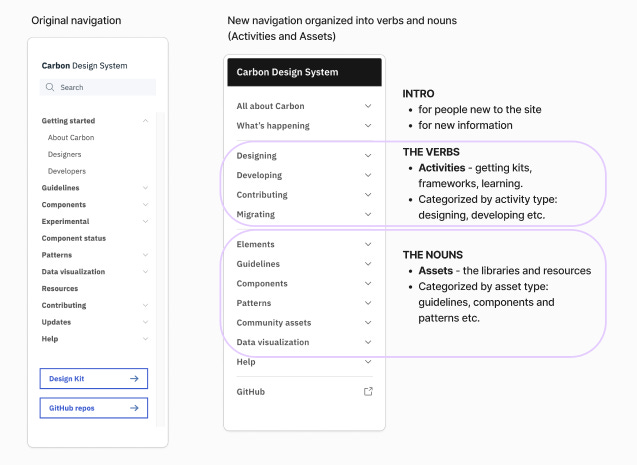Select Experimental menu label

(65, 221)
